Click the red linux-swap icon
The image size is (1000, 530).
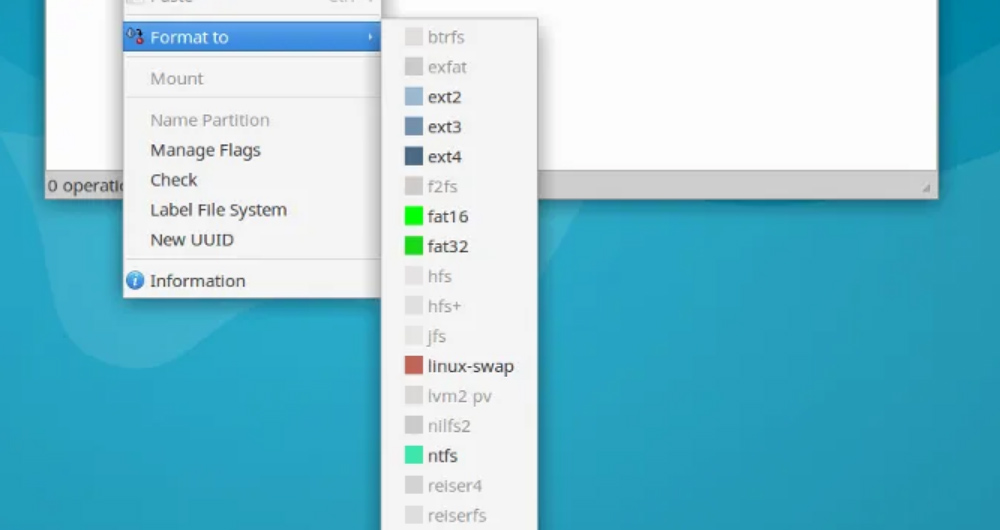(414, 366)
